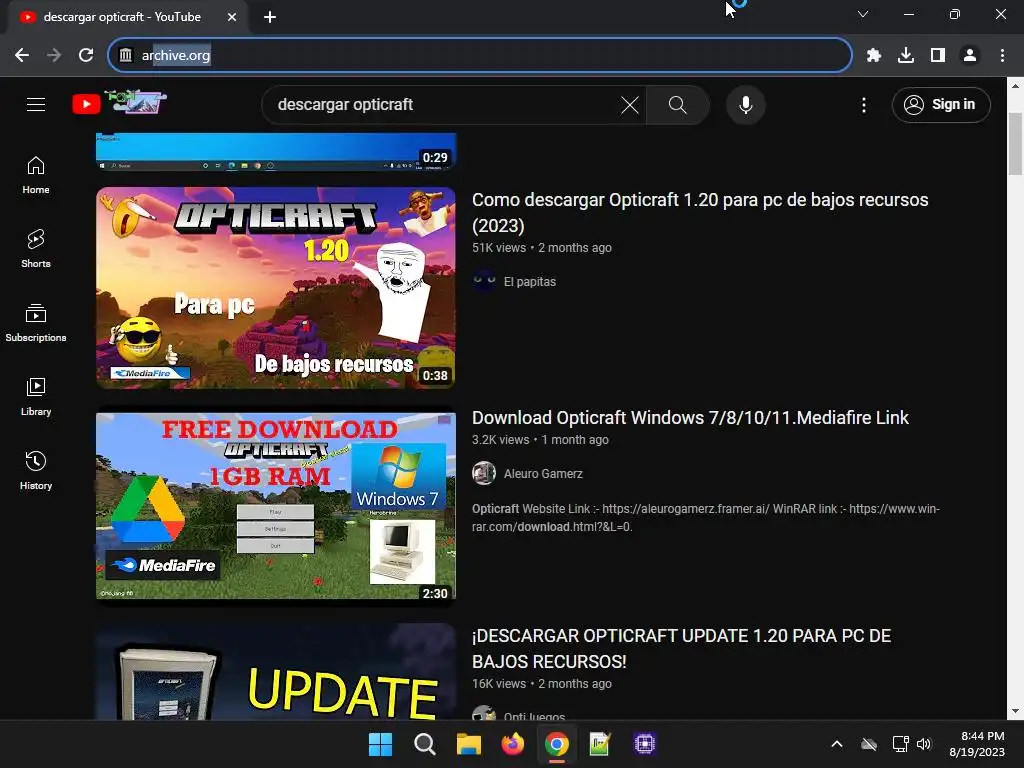Open video title Como descargar Opticraft 1.20
Image resolution: width=1024 pixels, height=768 pixels.
[700, 212]
